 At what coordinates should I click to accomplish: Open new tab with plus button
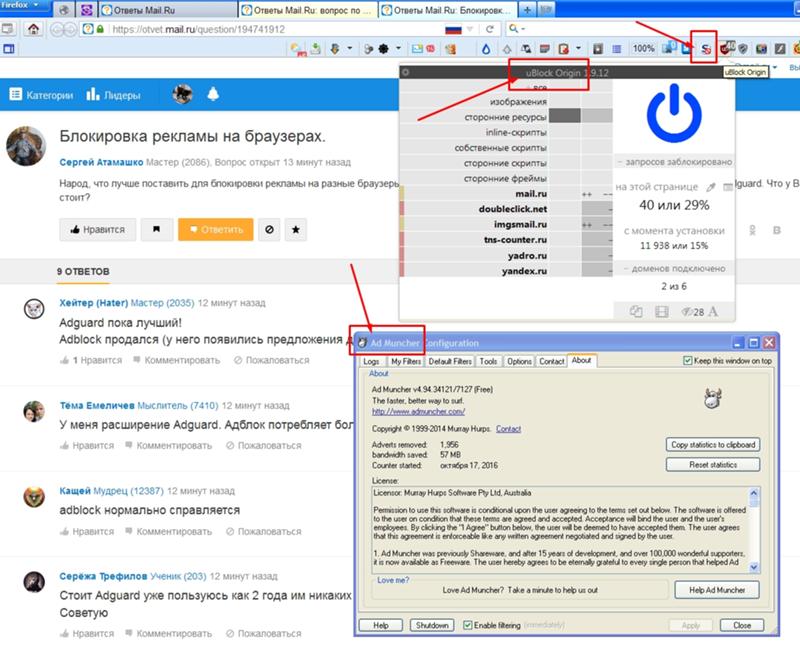(527, 9)
